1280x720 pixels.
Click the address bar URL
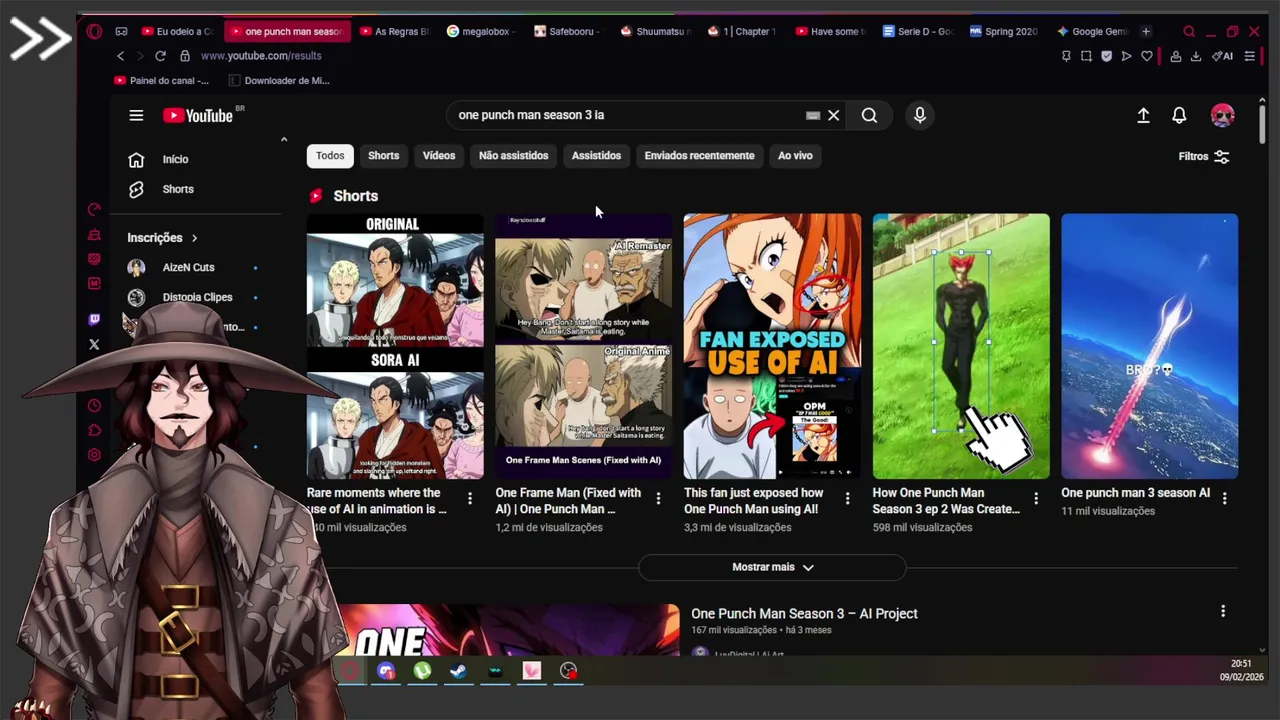(x=261, y=56)
